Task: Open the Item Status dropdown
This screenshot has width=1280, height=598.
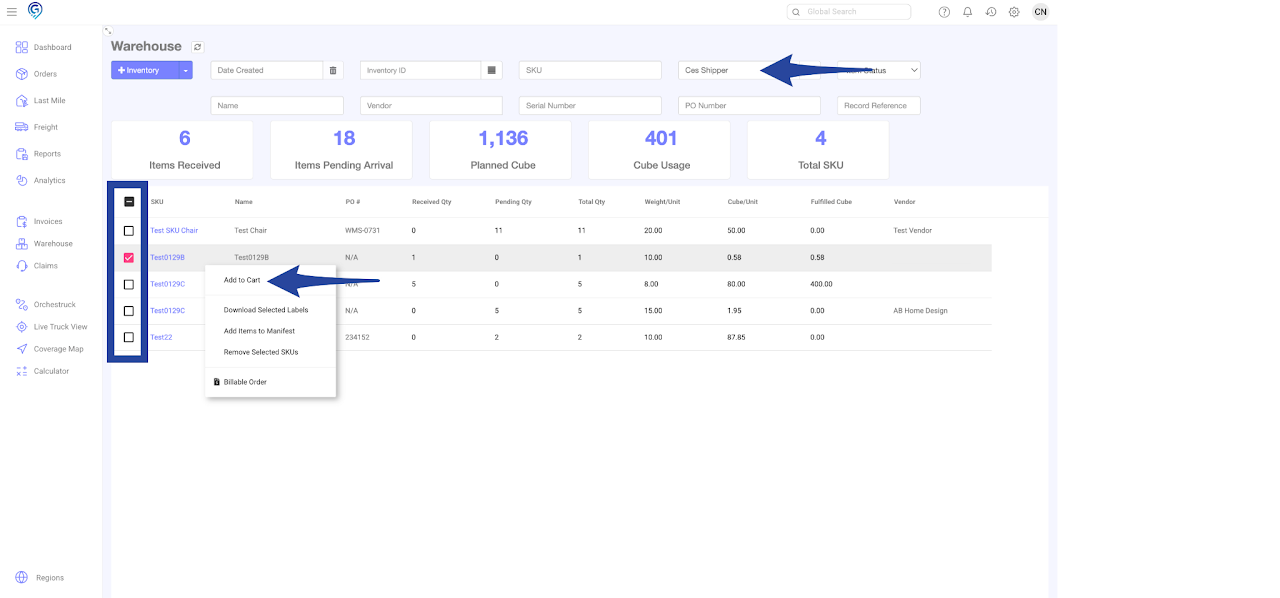Action: [x=879, y=70]
